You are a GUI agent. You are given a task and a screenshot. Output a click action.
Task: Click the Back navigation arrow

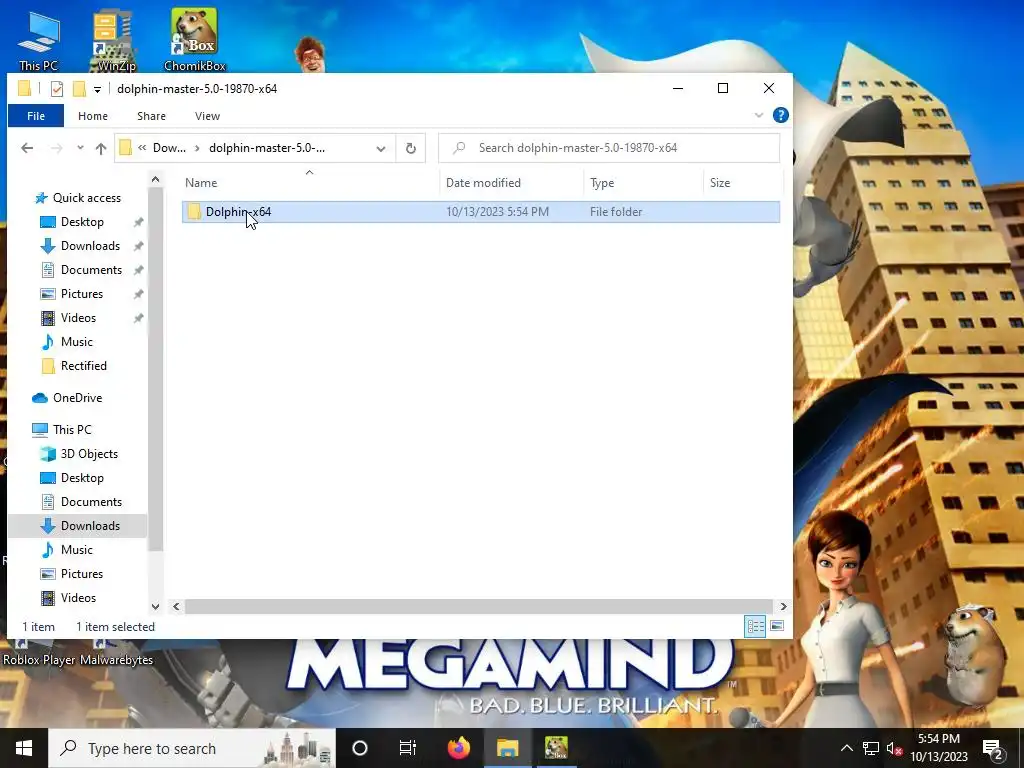(27, 148)
